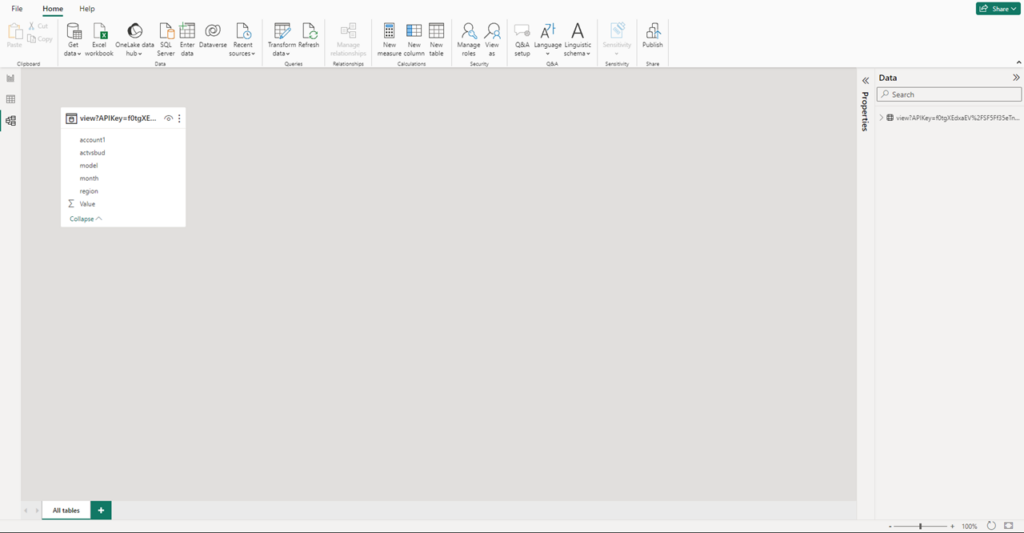This screenshot has width=1024, height=533.
Task: Click Manage relationships
Action: 348,40
